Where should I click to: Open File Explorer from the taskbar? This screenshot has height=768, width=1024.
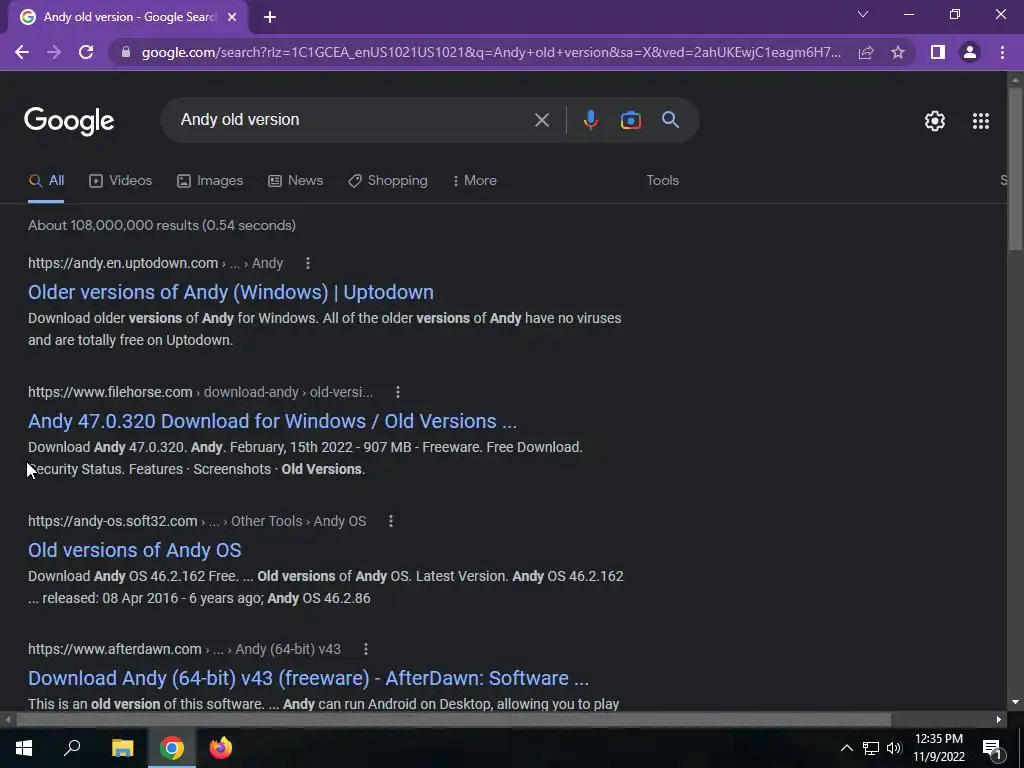[x=122, y=748]
